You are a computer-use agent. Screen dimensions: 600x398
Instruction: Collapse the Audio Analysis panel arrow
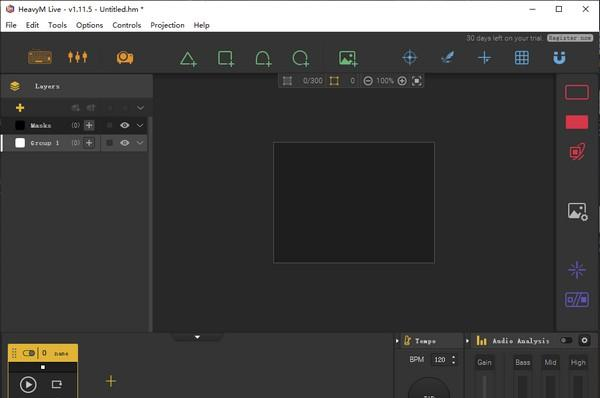pyautogui.click(x=468, y=341)
